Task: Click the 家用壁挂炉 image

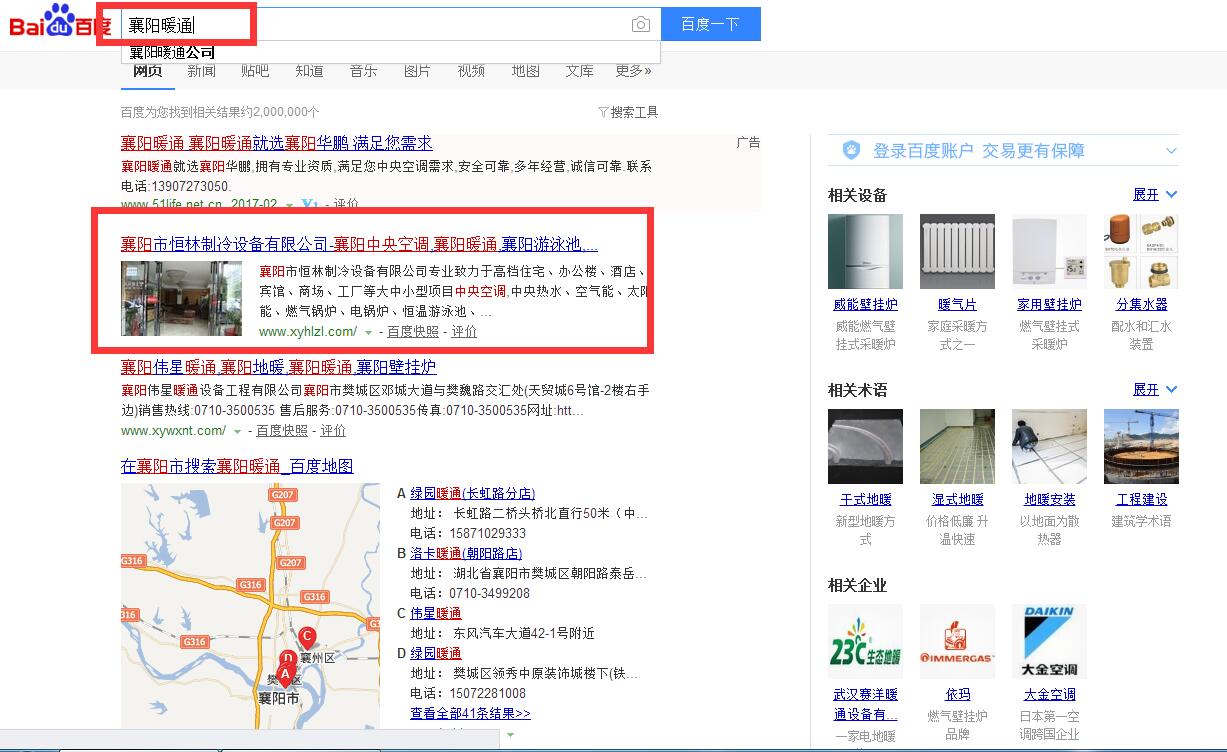Action: click(1049, 251)
